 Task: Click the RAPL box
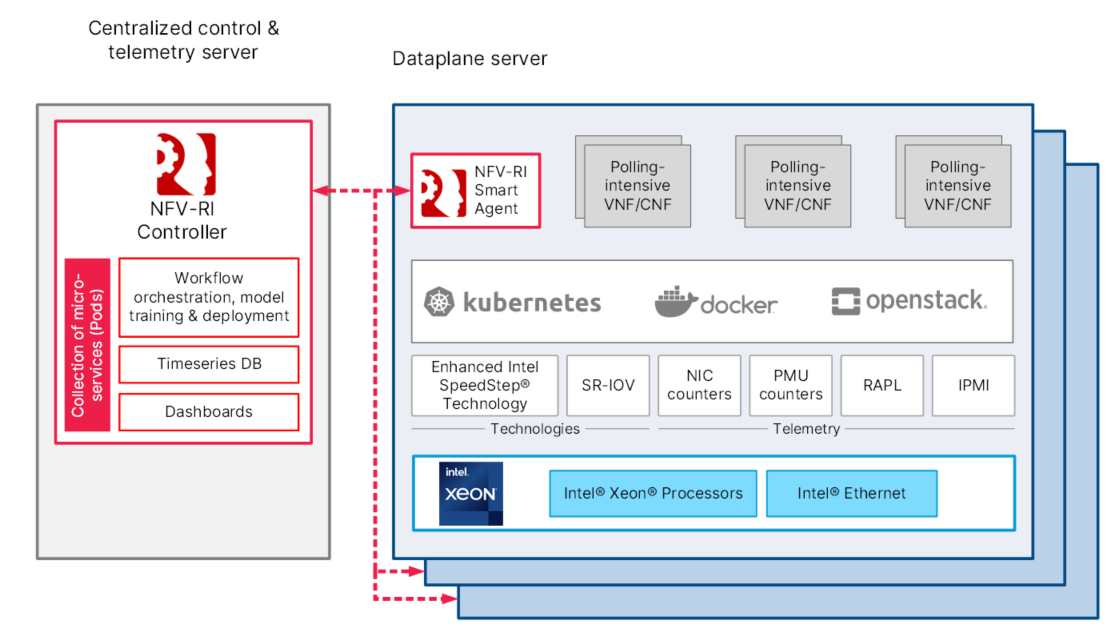[x=882, y=386]
